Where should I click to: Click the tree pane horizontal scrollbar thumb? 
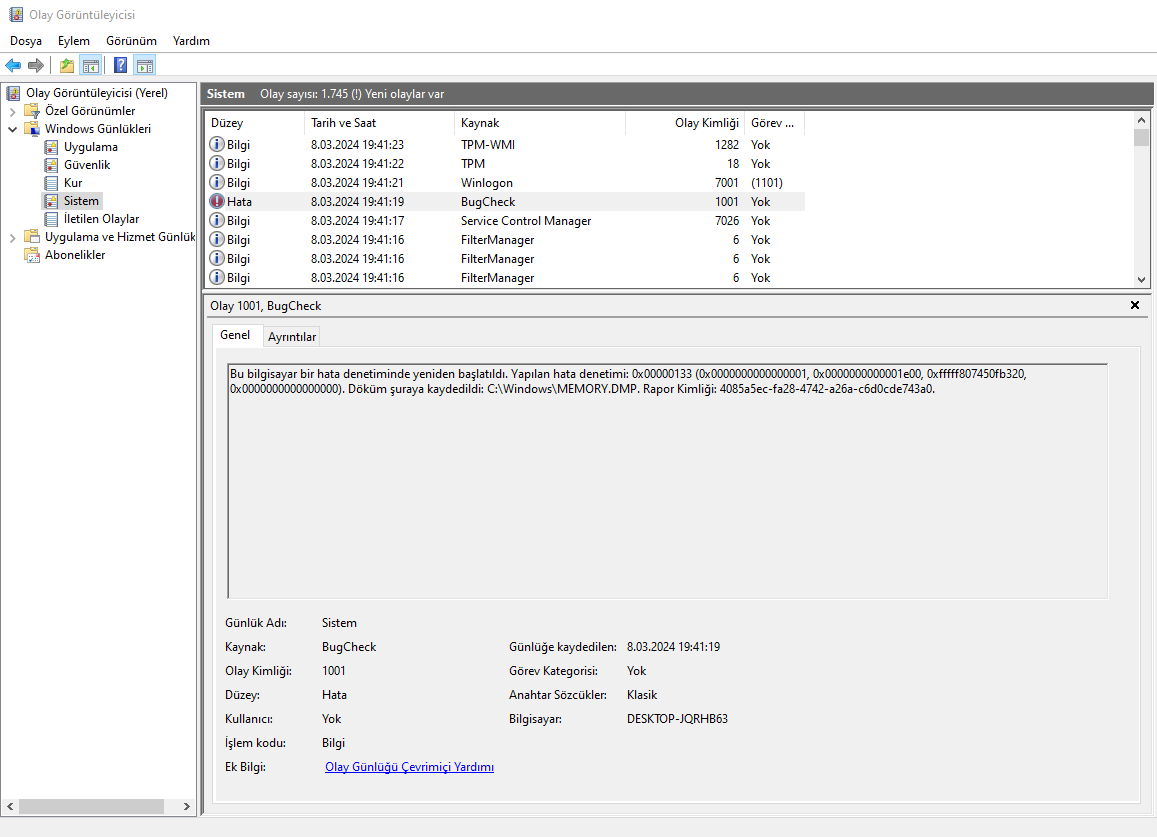[x=91, y=807]
